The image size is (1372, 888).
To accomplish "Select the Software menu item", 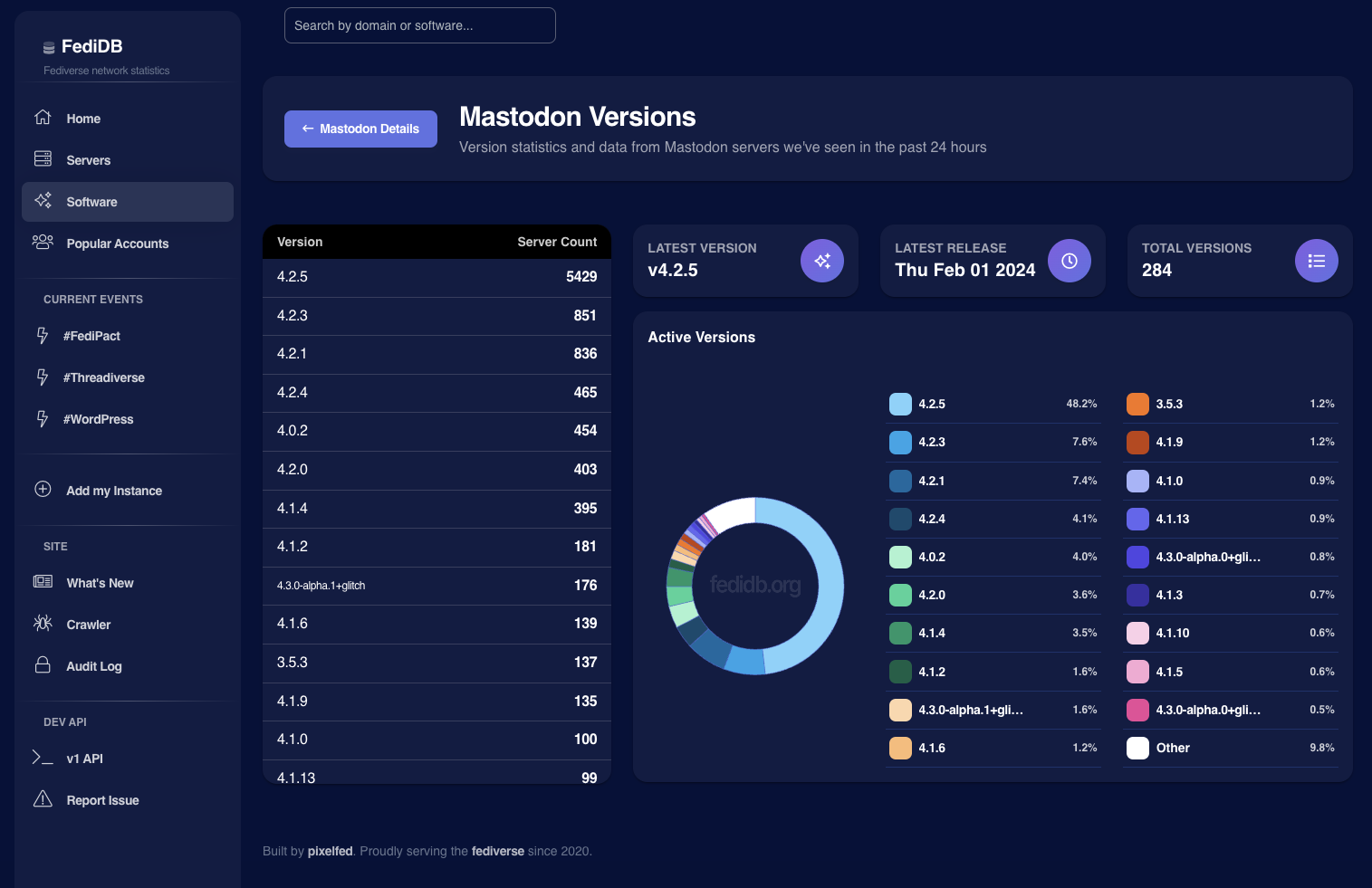I will tap(128, 202).
